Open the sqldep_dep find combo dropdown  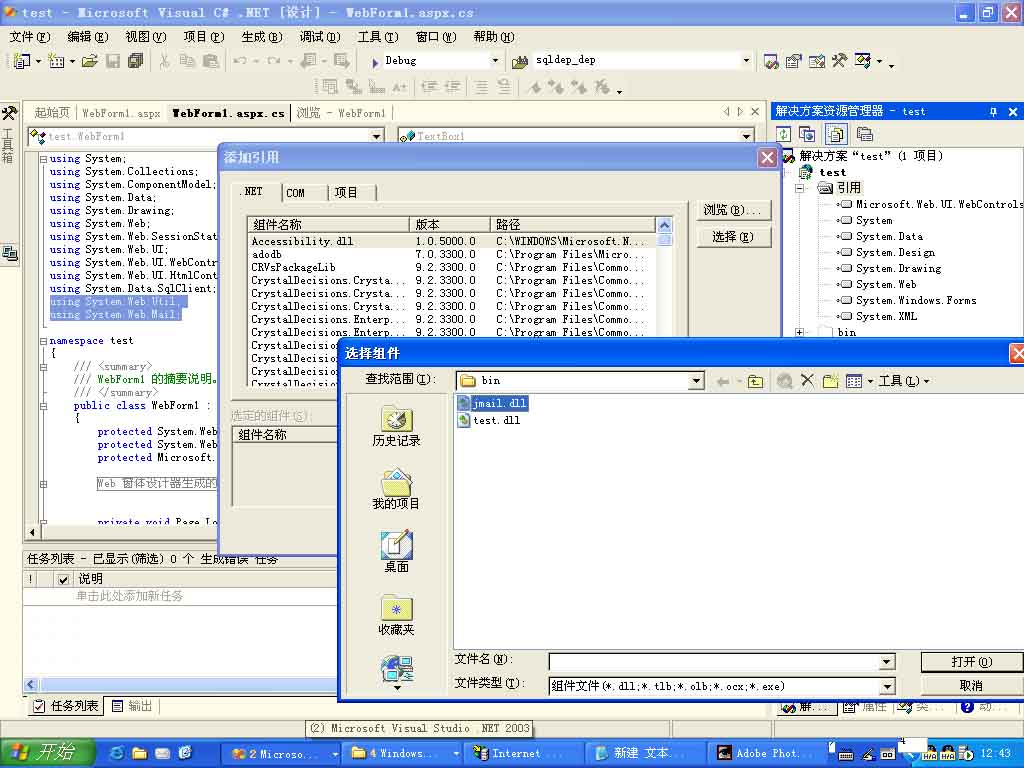tap(746, 61)
